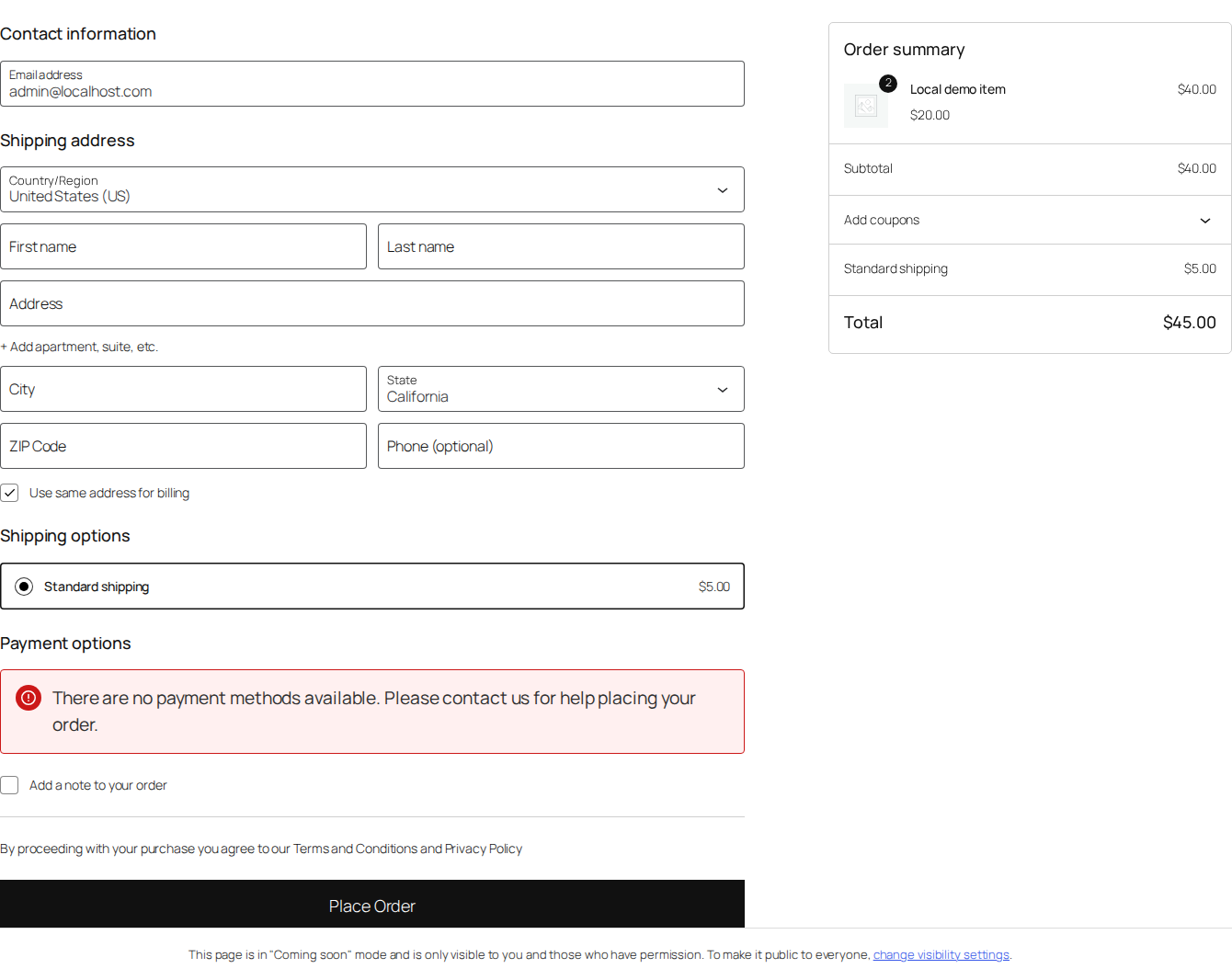
Task: Click the Subtotal label
Action: tap(868, 168)
